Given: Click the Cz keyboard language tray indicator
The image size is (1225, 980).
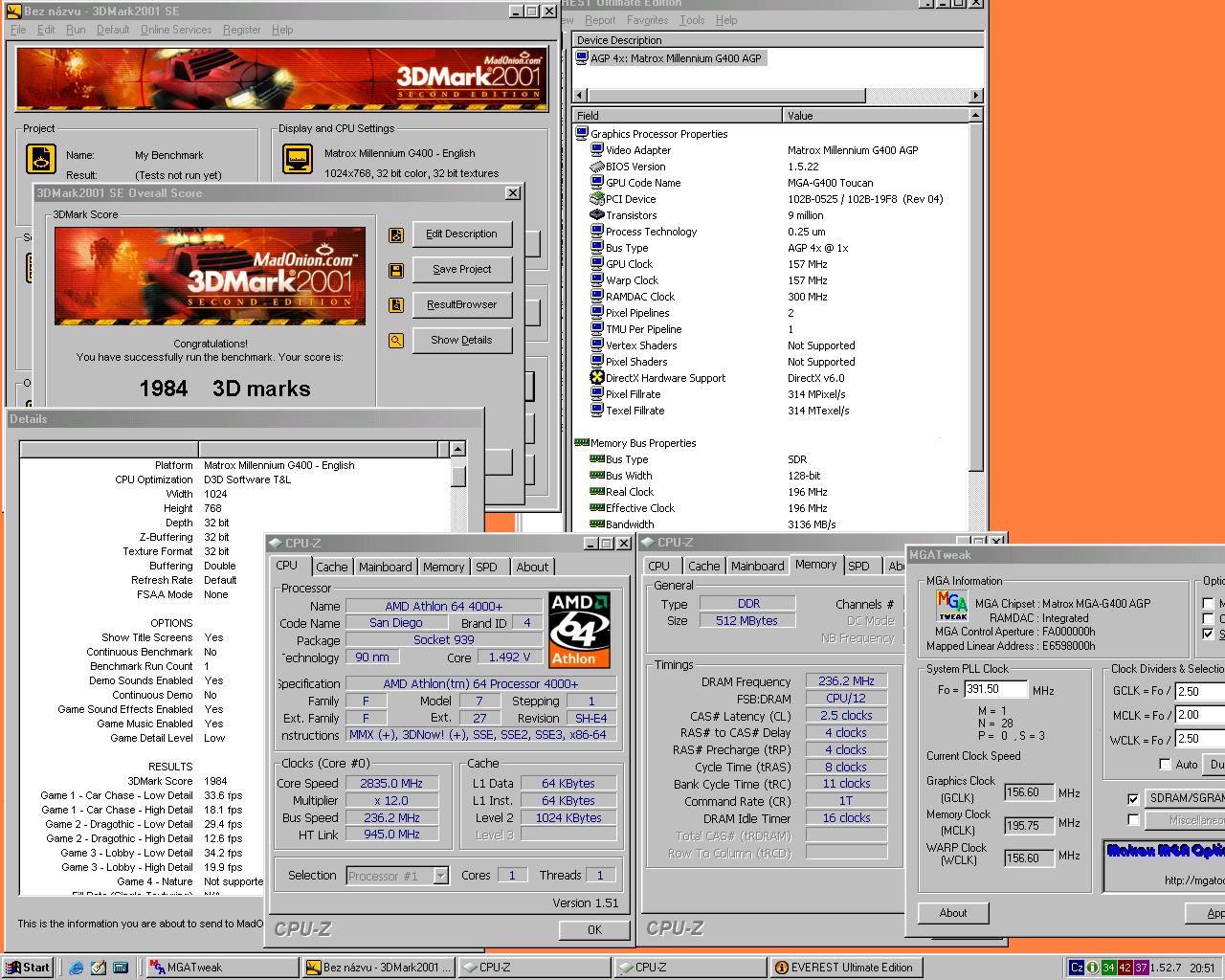Looking at the screenshot, I should pyautogui.click(x=1077, y=968).
